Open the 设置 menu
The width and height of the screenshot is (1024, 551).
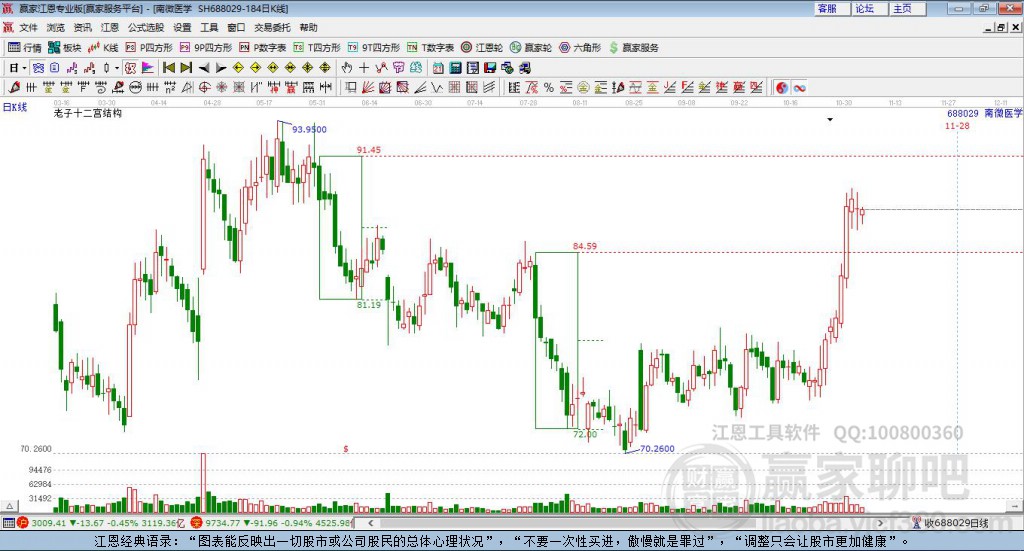click(x=182, y=27)
